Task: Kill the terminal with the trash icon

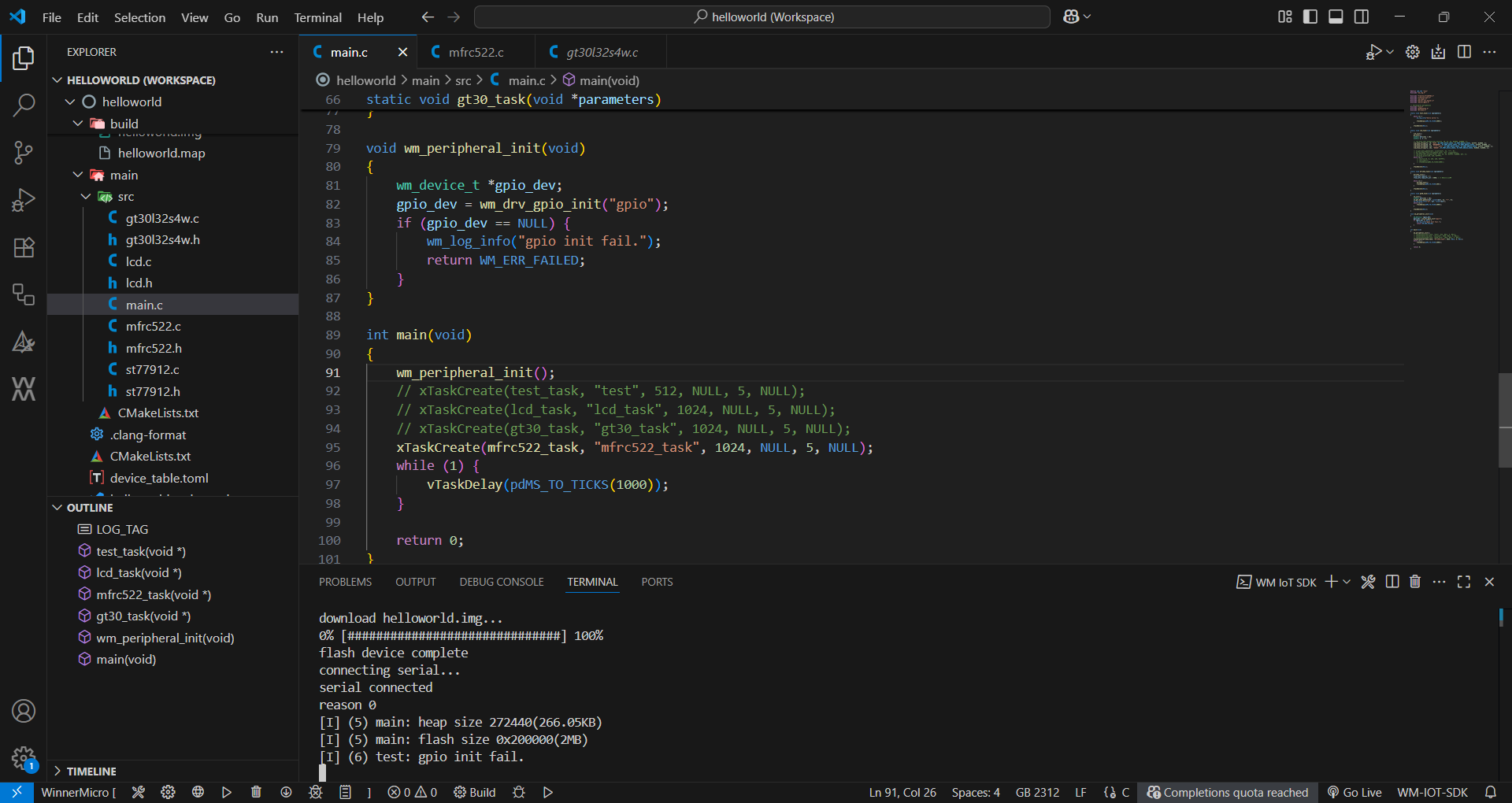Action: point(1415,582)
